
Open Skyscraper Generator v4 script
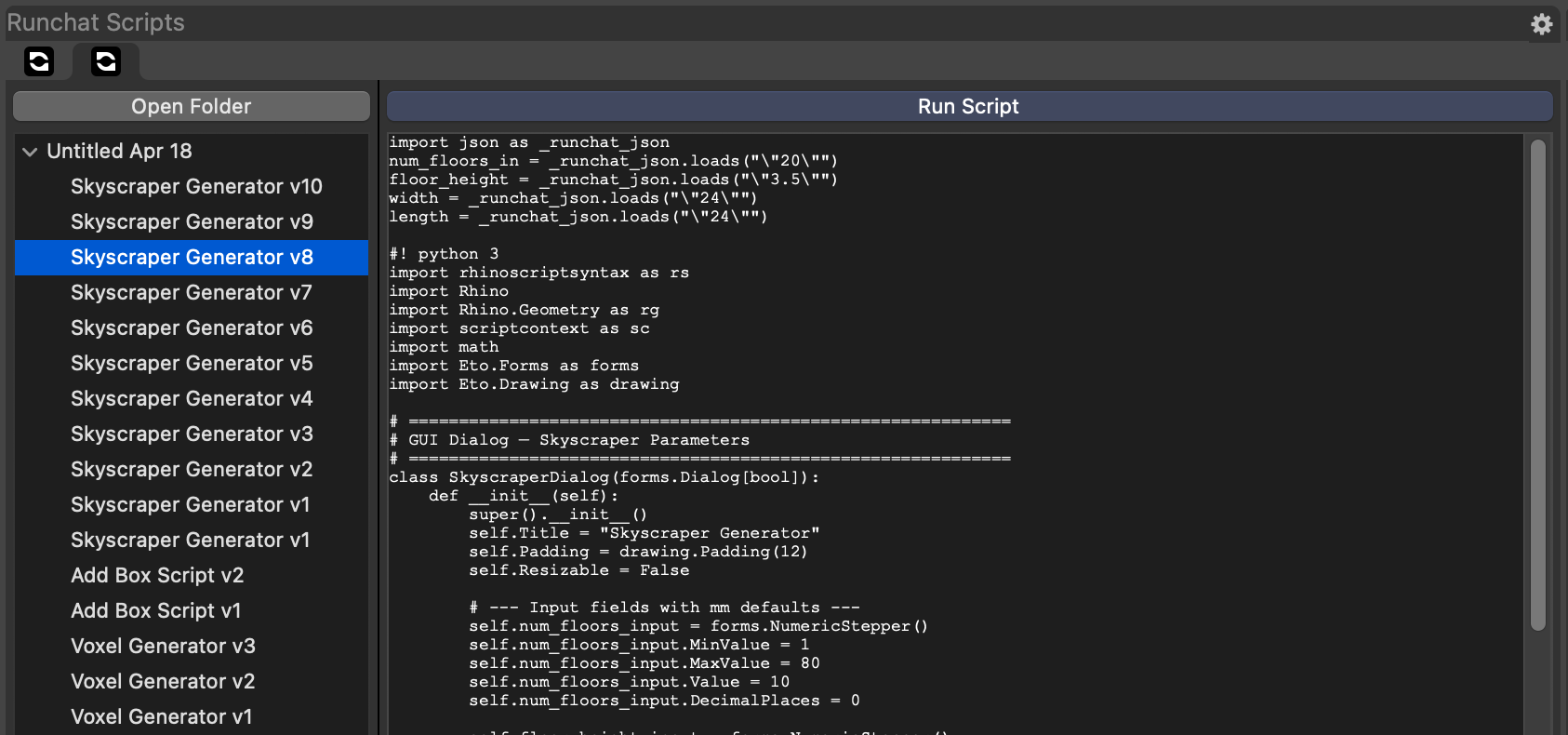click(192, 398)
